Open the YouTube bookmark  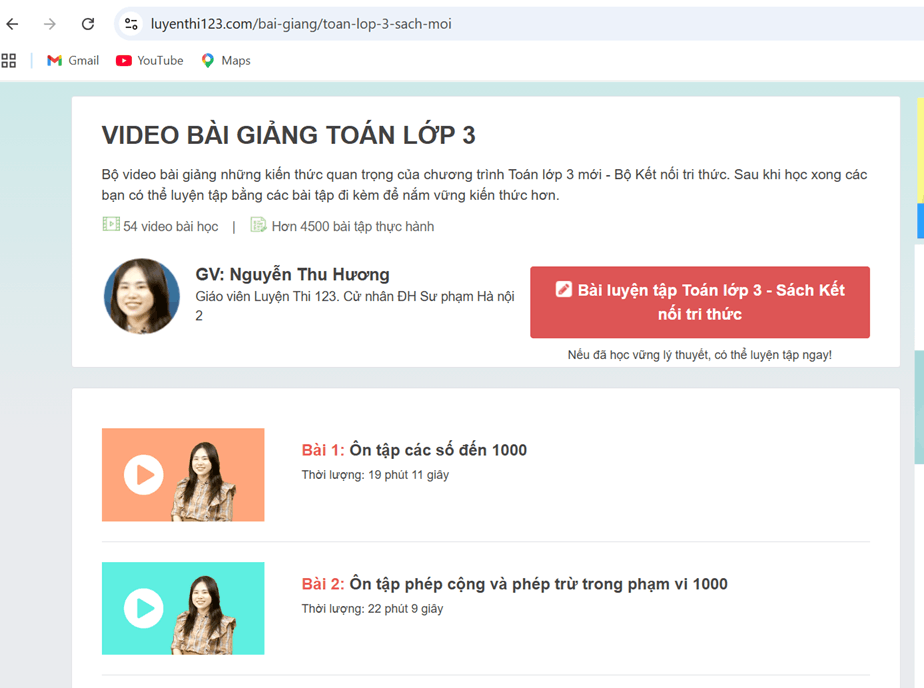point(150,61)
